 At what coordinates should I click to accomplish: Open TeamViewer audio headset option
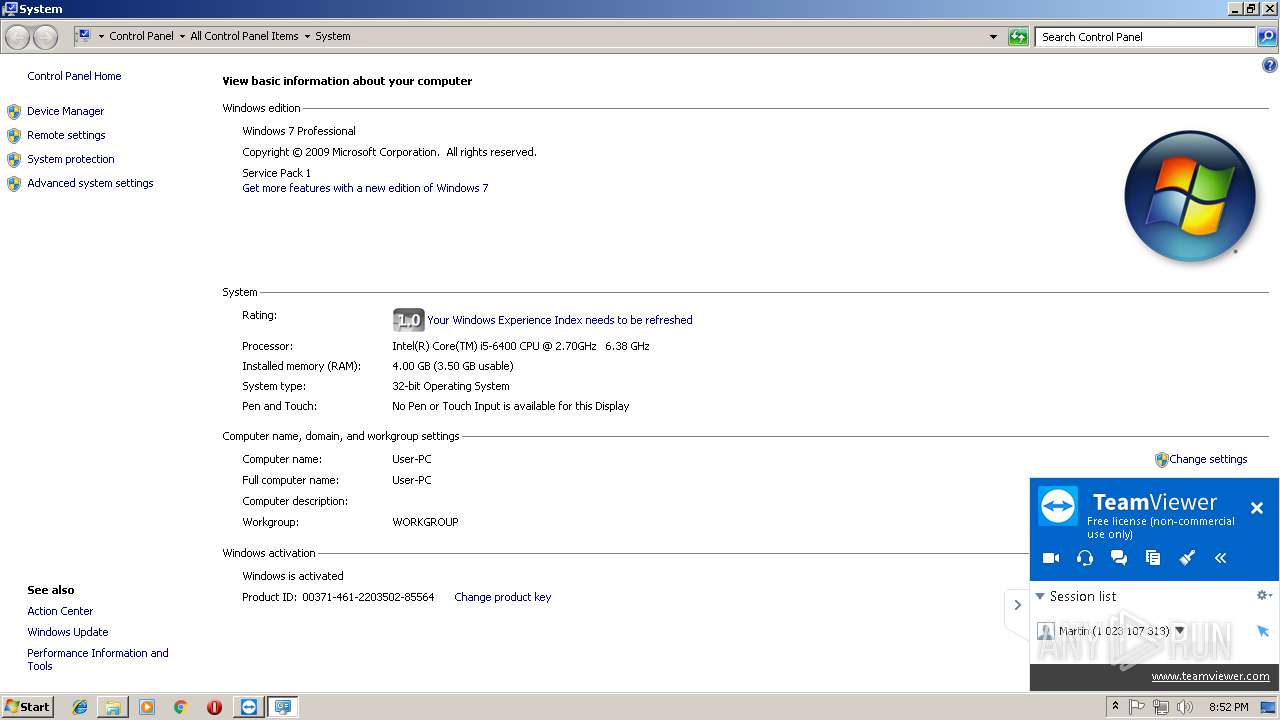coord(1085,558)
